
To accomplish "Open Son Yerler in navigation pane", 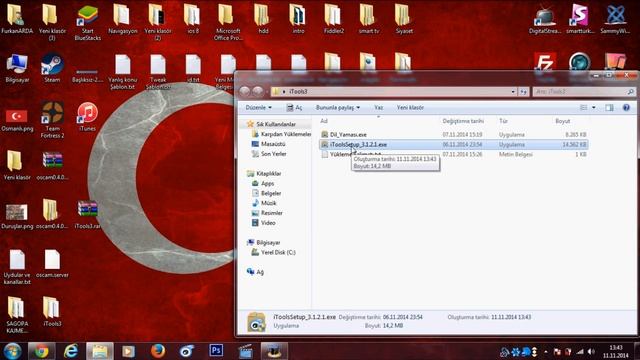I will [x=269, y=154].
